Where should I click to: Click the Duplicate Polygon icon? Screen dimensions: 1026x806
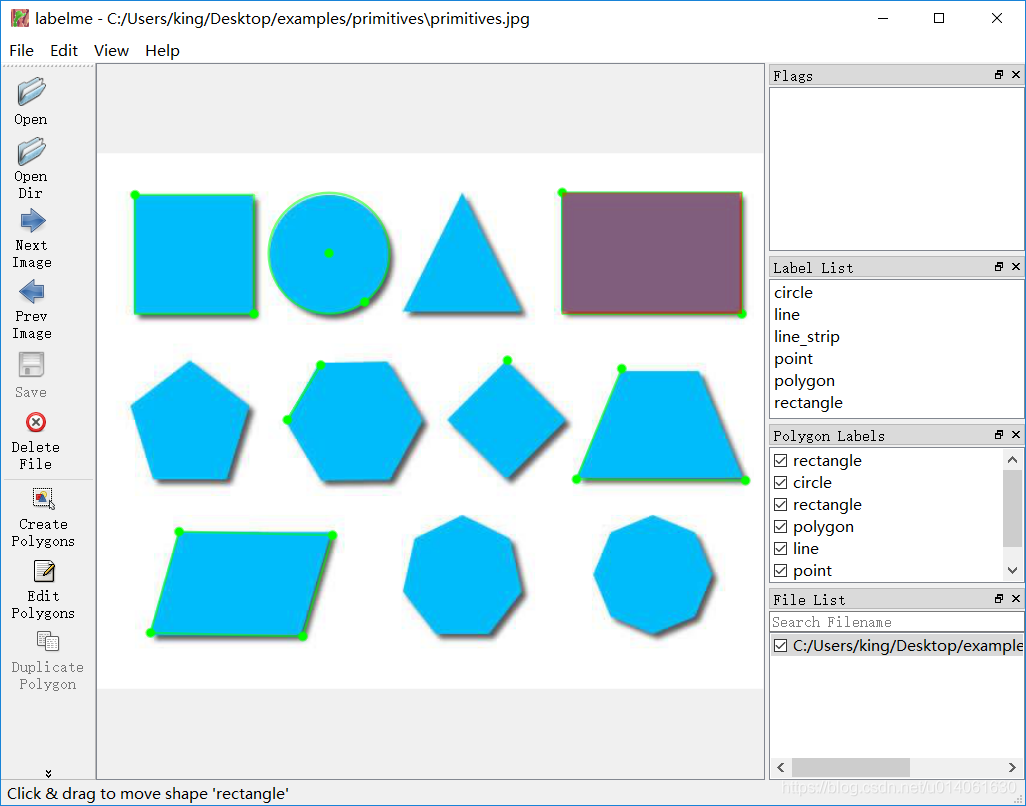[48, 642]
